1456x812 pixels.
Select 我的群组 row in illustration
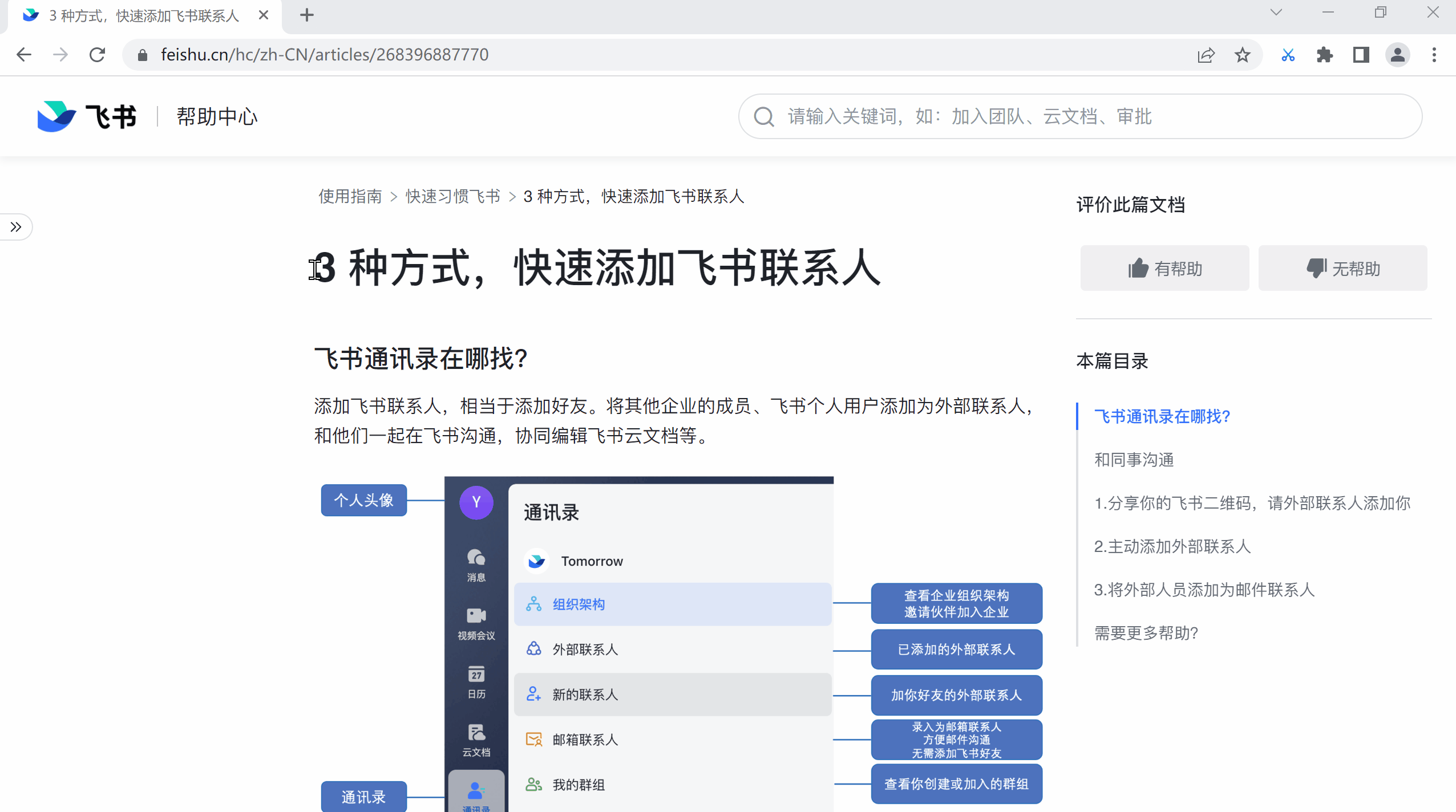[673, 785]
